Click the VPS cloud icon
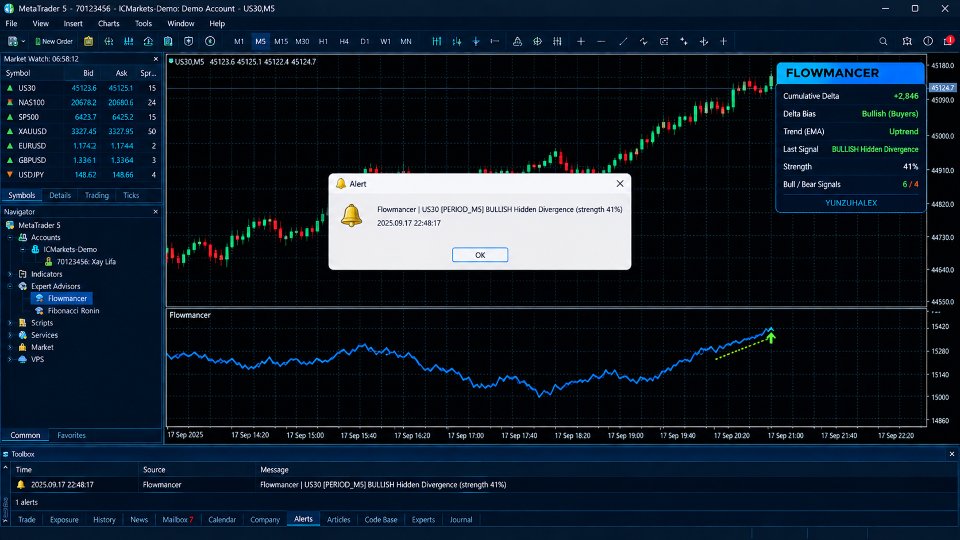960x540 pixels. 23,359
